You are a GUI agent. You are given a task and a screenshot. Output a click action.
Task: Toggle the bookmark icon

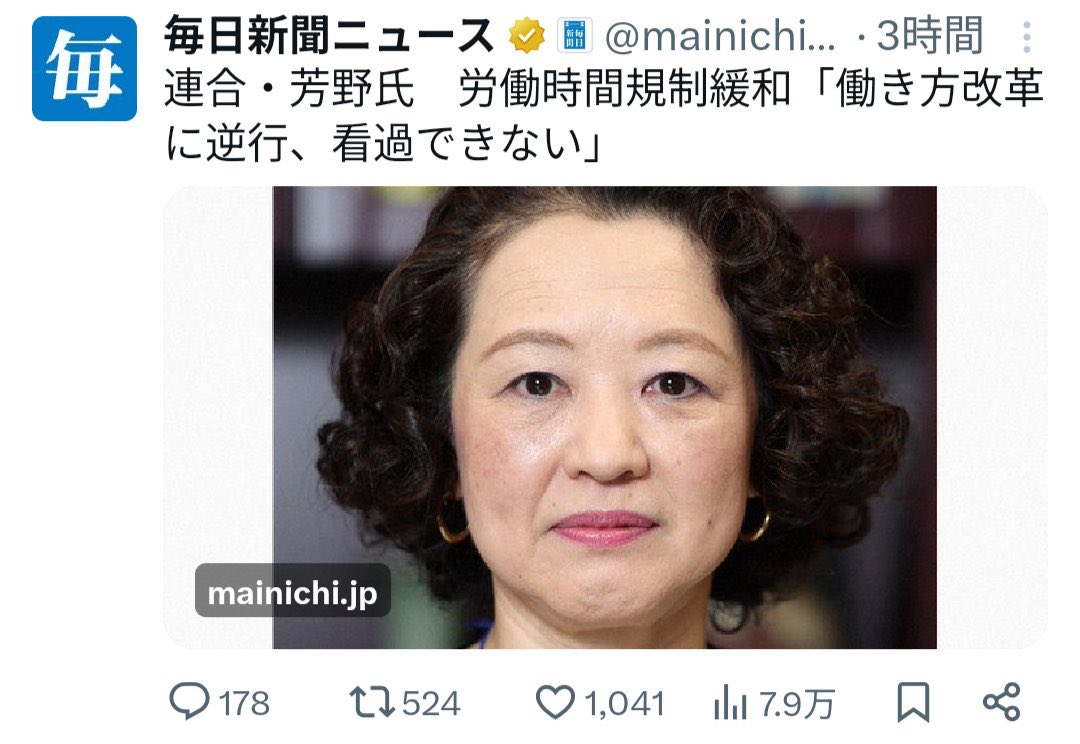[913, 703]
